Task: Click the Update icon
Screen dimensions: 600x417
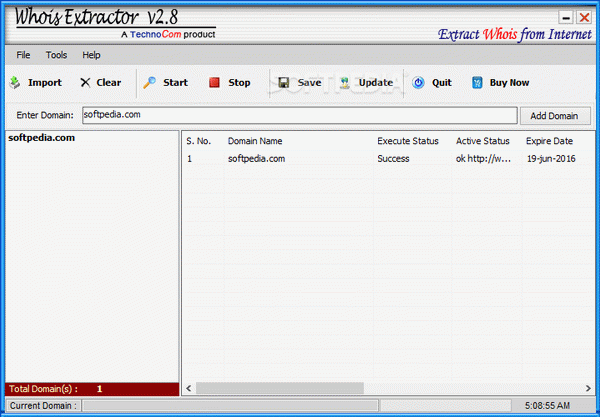Action: click(345, 83)
